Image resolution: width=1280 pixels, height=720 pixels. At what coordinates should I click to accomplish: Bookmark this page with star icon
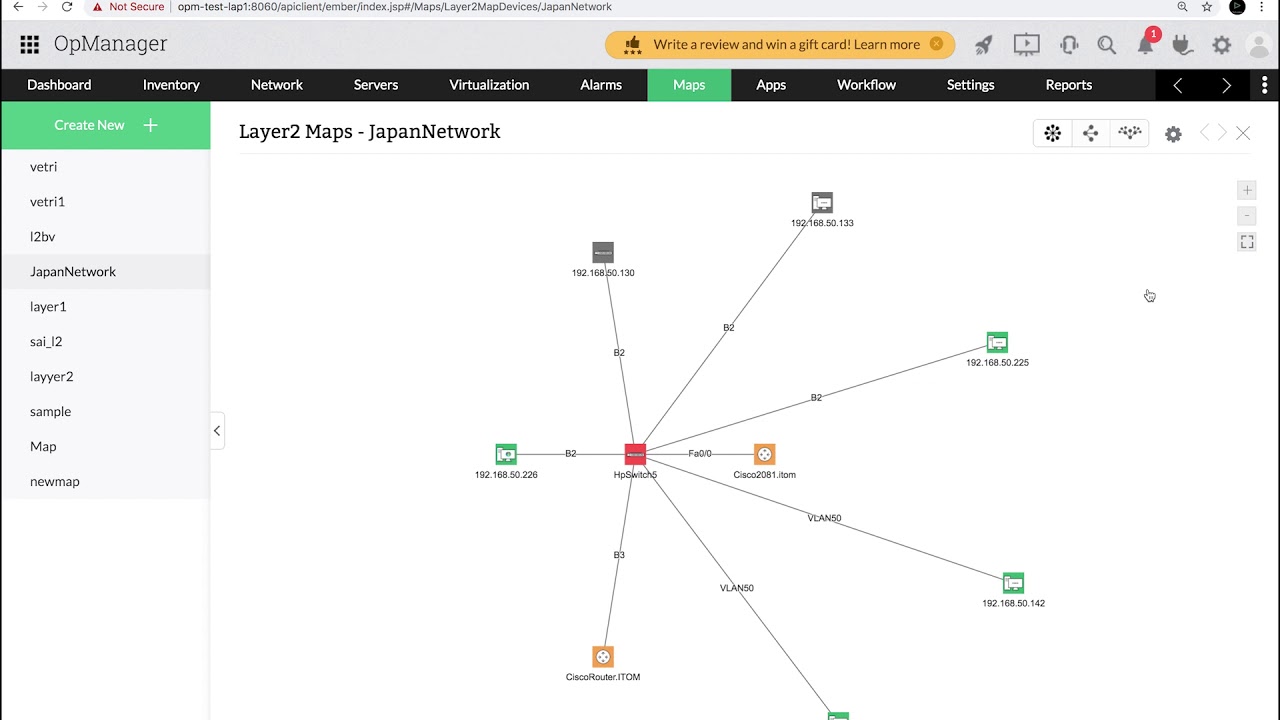[1207, 7]
